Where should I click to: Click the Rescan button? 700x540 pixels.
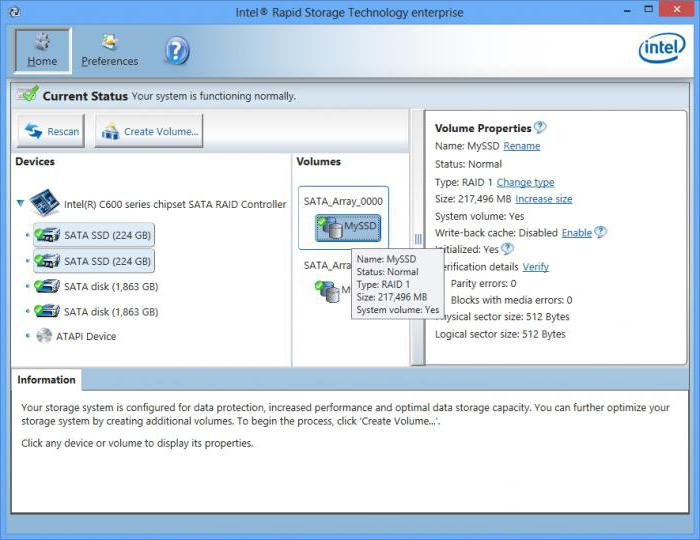52,131
